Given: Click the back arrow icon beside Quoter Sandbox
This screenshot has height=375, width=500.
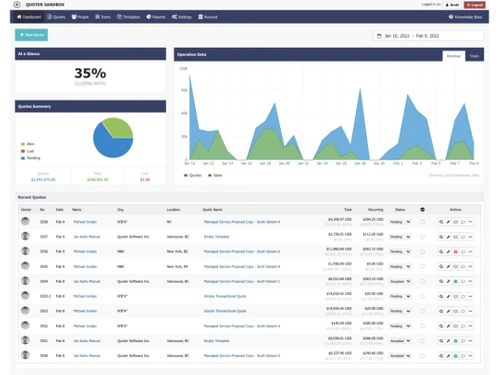Looking at the screenshot, I should pyautogui.click(x=17, y=5).
